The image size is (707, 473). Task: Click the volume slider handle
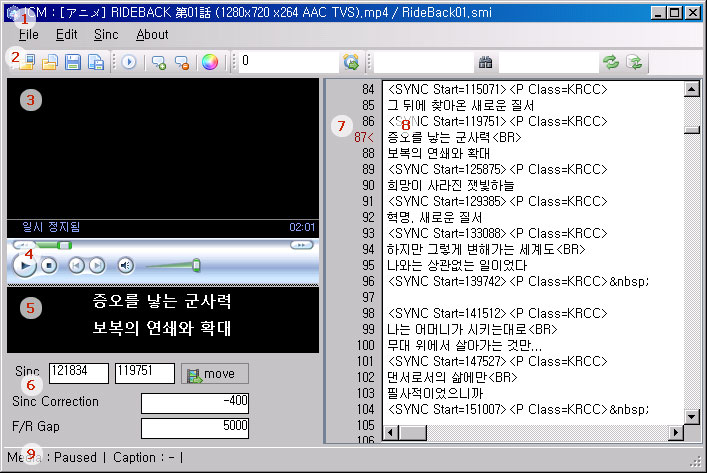(196, 265)
